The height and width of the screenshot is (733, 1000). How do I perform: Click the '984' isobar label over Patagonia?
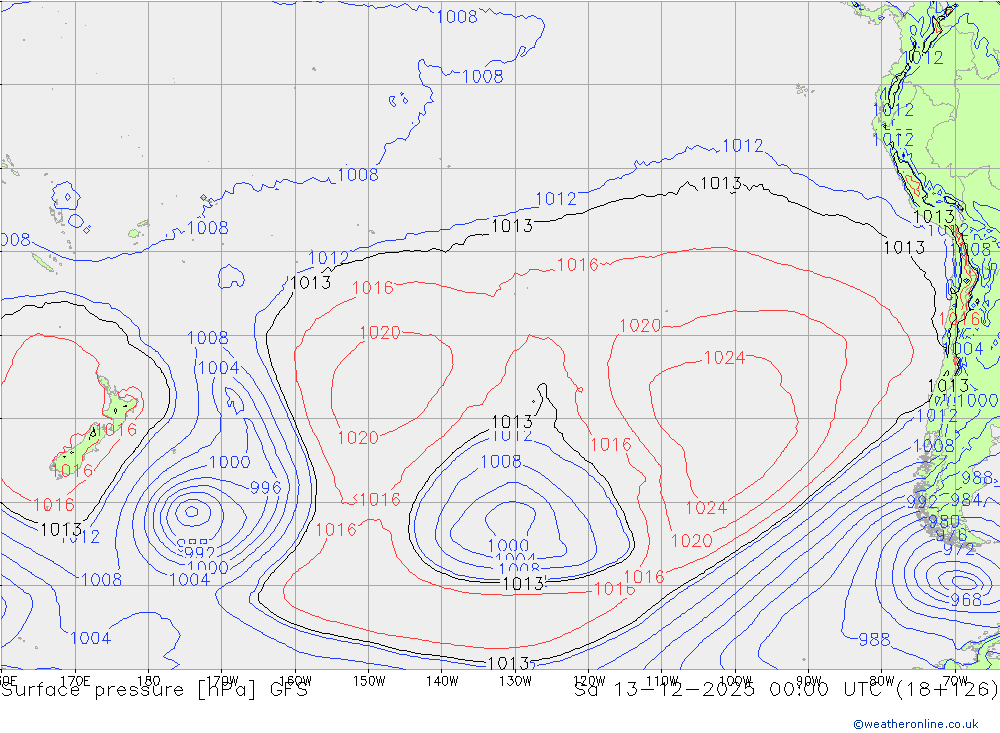[x=966, y=500]
